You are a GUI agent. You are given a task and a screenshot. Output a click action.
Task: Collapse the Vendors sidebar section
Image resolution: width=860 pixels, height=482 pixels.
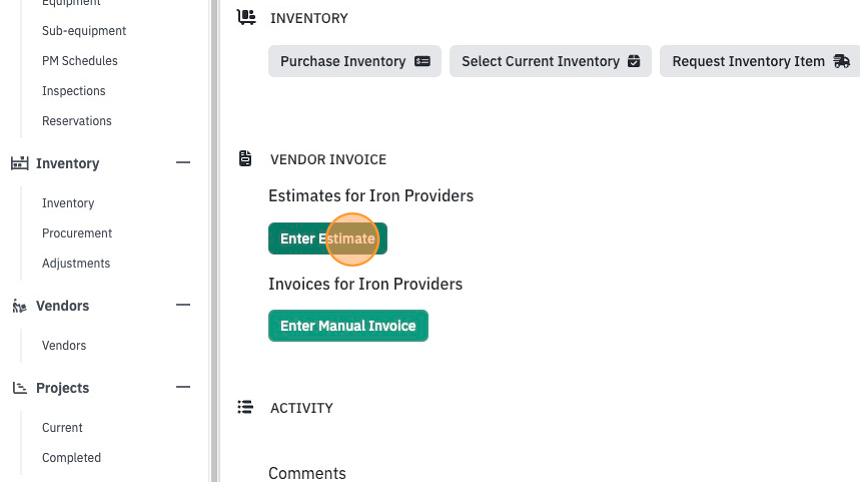click(183, 305)
